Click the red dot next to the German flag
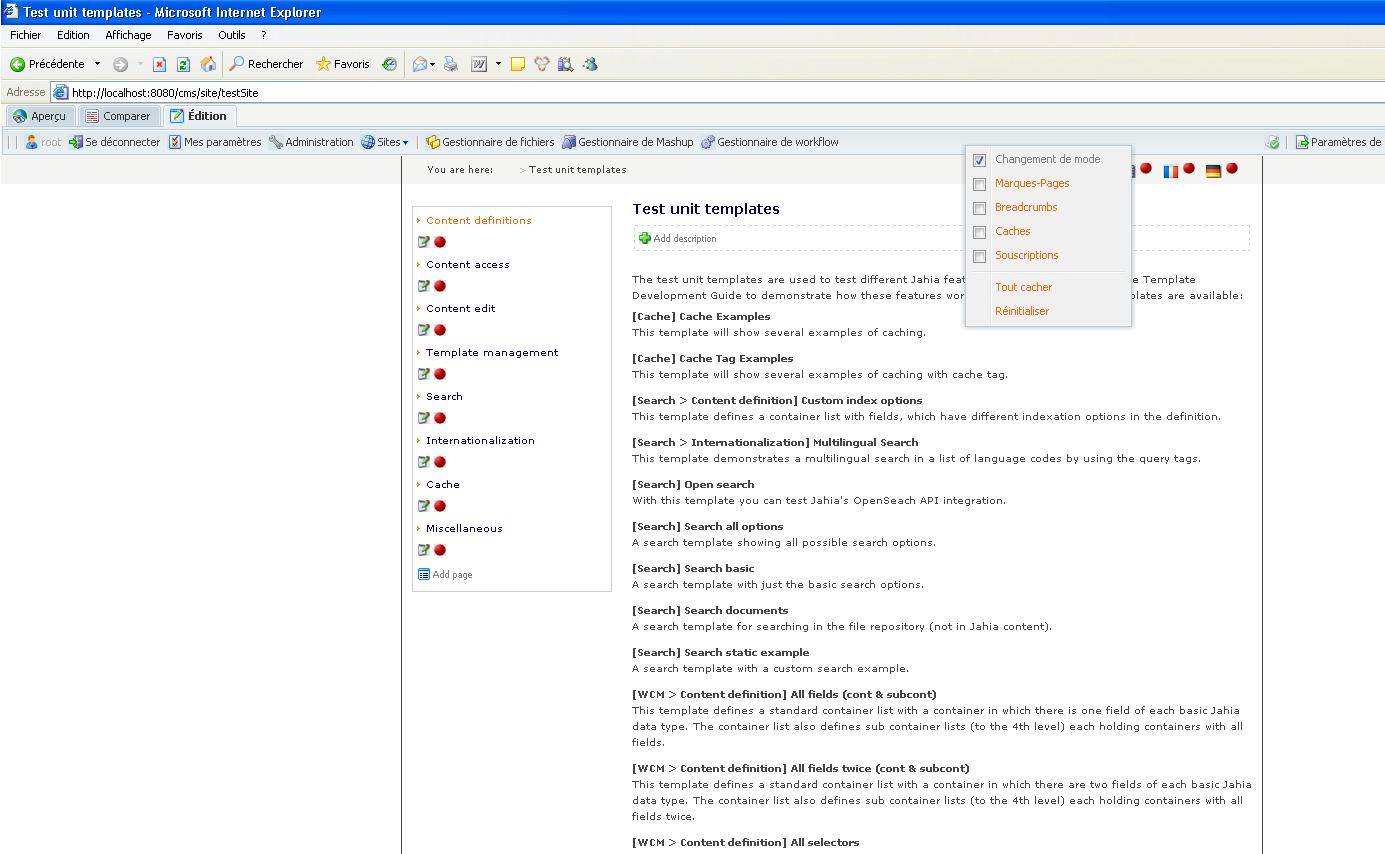This screenshot has width=1385, height=854. (1232, 168)
